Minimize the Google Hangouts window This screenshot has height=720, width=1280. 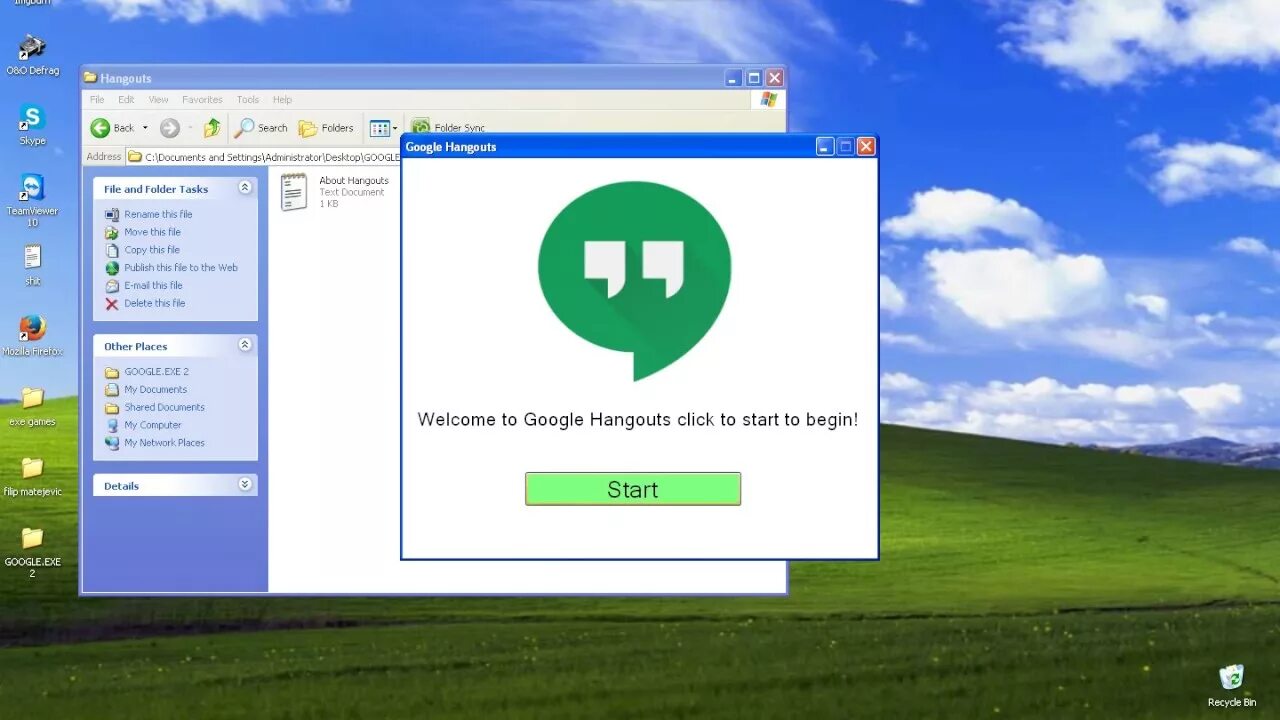825,147
